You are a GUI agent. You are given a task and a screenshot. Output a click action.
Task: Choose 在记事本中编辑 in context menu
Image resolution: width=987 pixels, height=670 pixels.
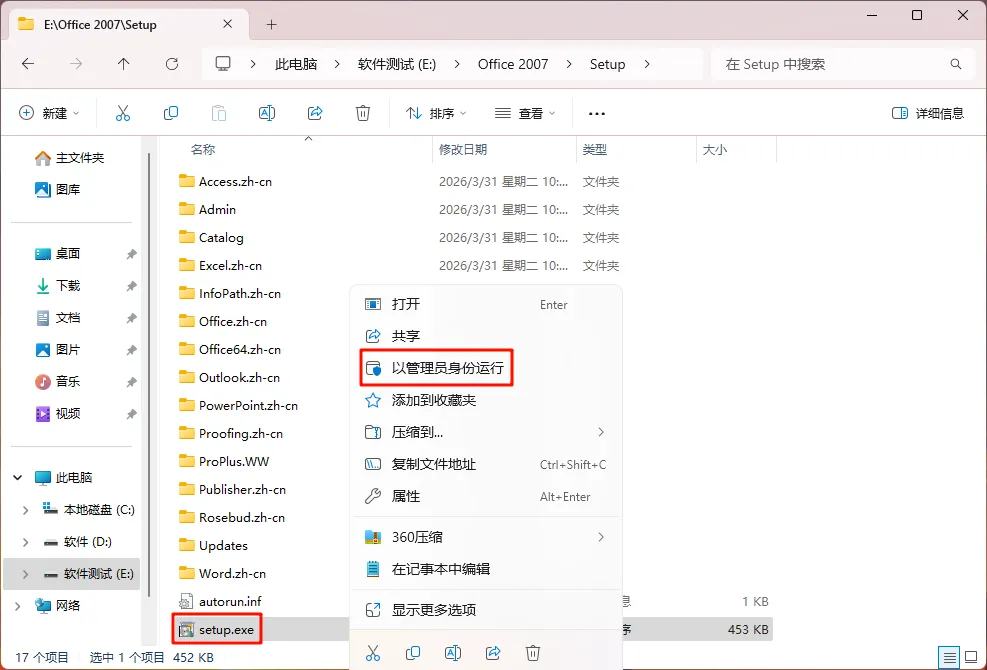coord(485,569)
